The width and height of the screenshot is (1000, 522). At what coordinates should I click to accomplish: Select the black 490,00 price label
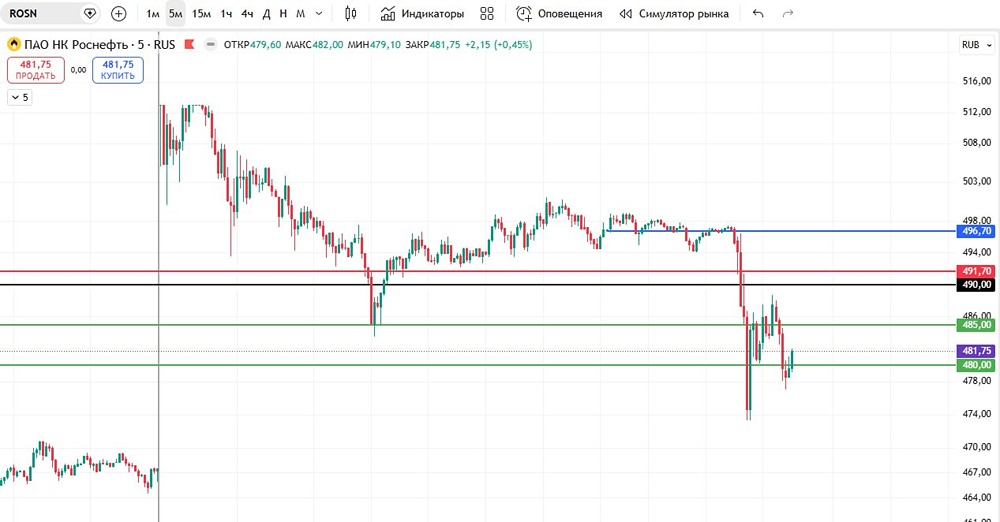pyautogui.click(x=976, y=285)
